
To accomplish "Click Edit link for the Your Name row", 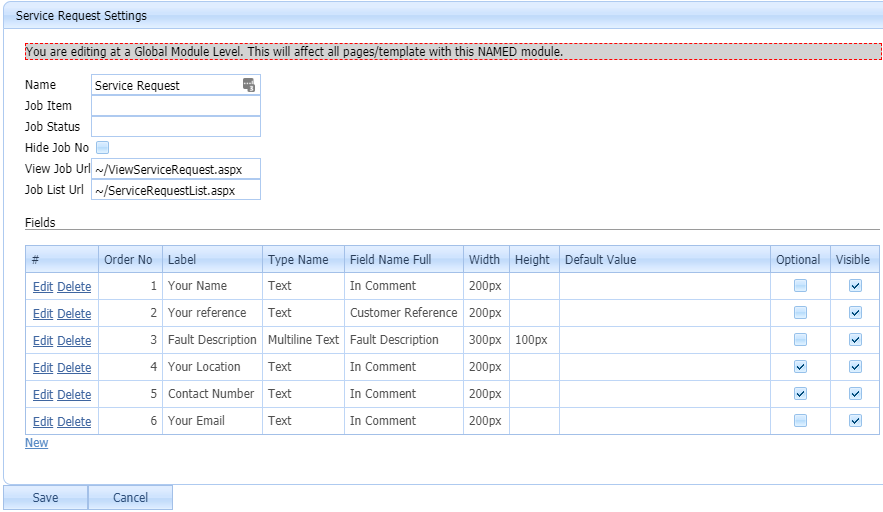I will [x=43, y=287].
